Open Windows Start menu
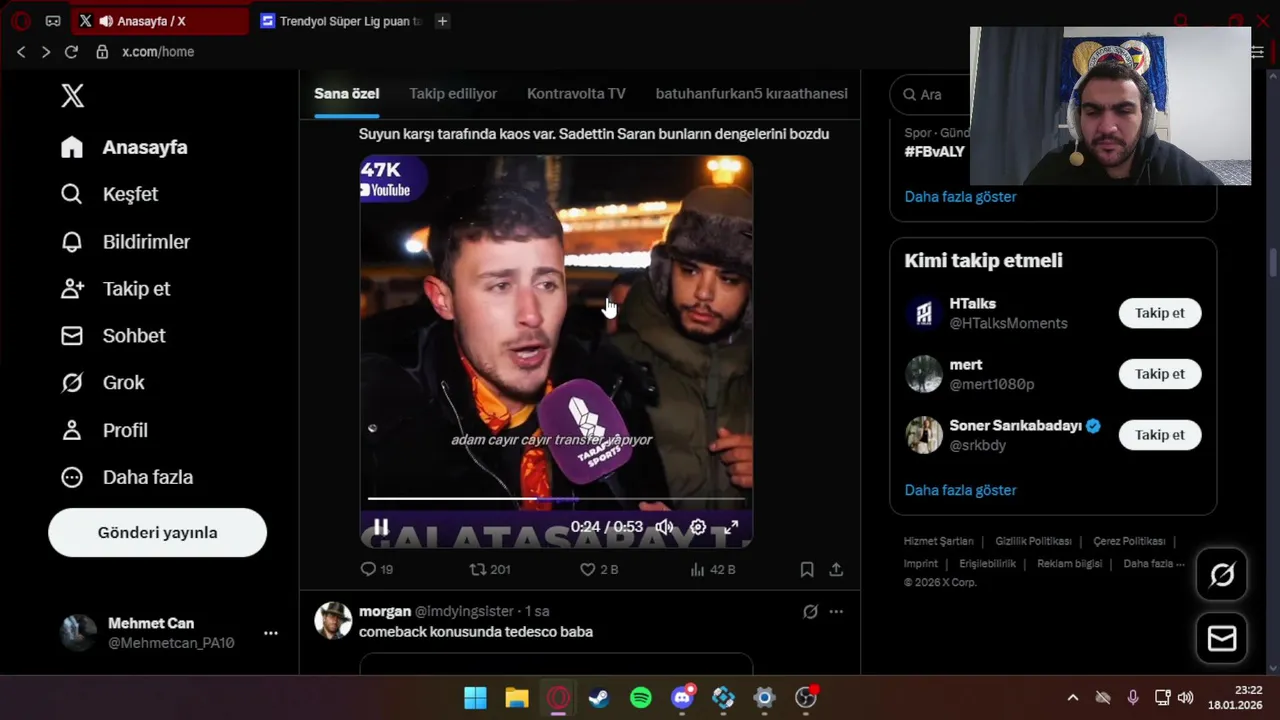This screenshot has height=720, width=1280. tap(475, 698)
